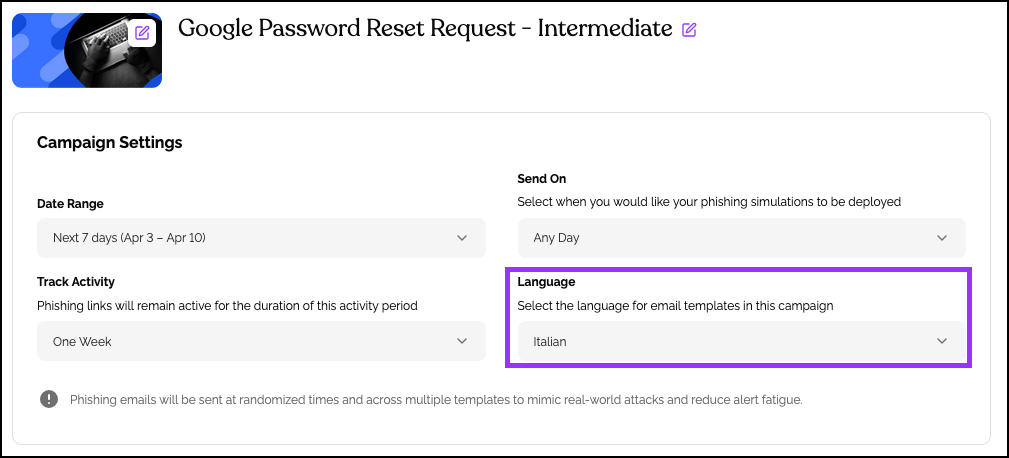Click the Date Range chevron arrow
1009x458 pixels.
point(461,238)
